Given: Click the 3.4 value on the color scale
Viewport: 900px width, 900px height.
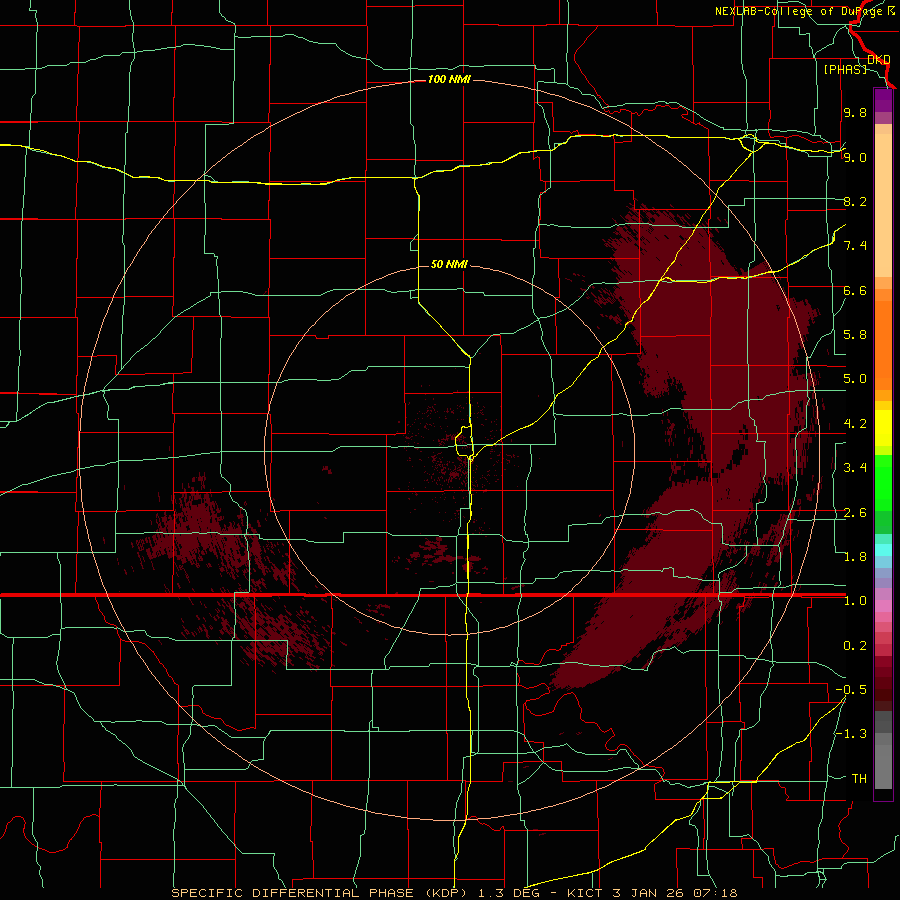Looking at the screenshot, I should 855,468.
